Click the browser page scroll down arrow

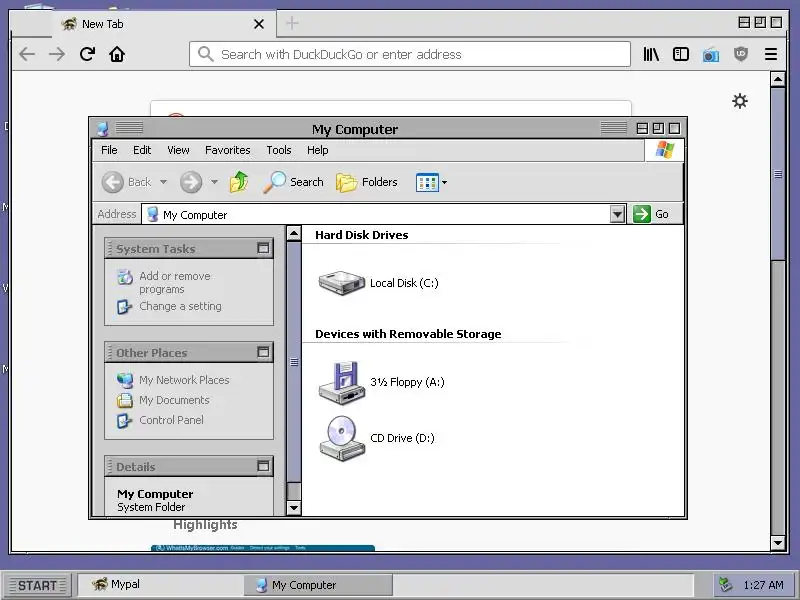(778, 543)
